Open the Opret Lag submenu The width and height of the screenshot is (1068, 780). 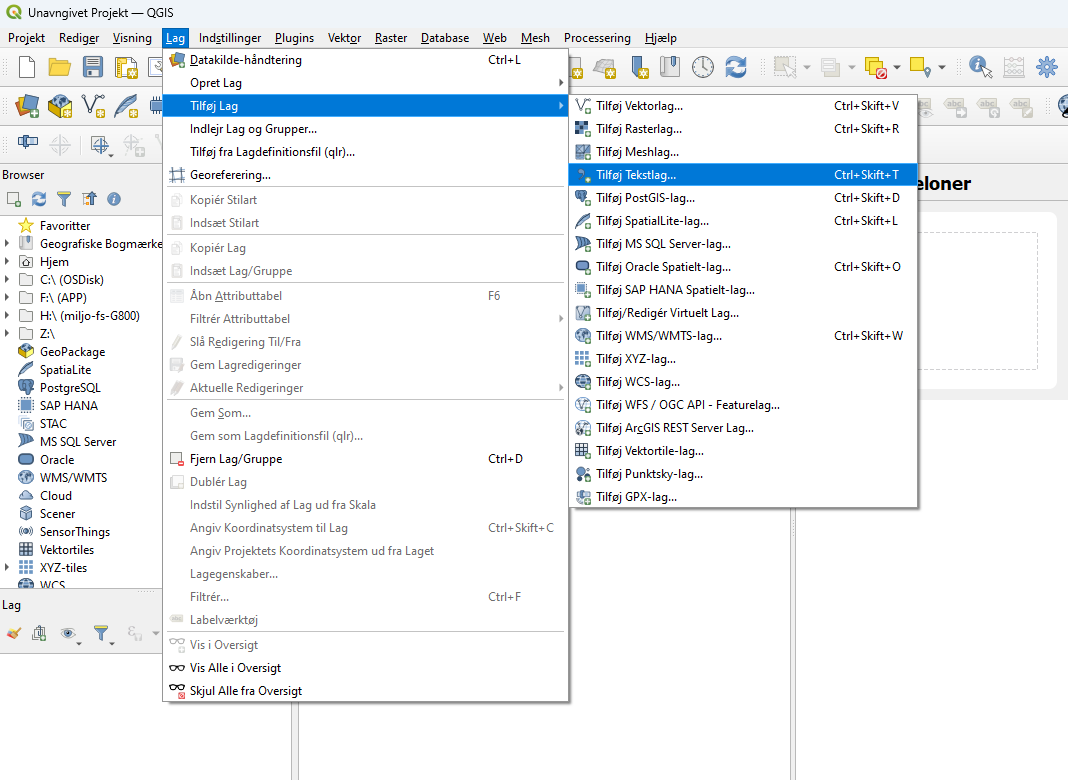click(366, 83)
